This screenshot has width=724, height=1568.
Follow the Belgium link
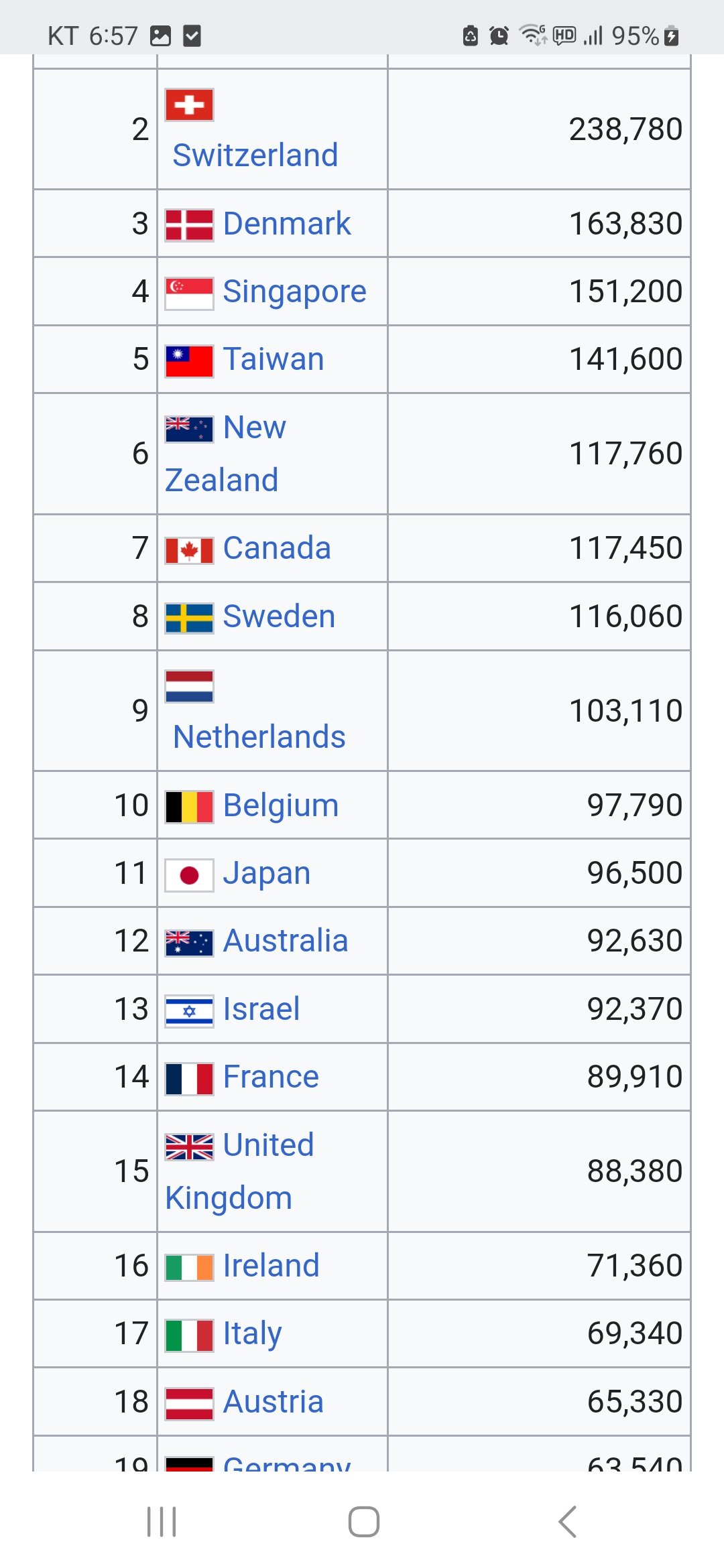[281, 805]
